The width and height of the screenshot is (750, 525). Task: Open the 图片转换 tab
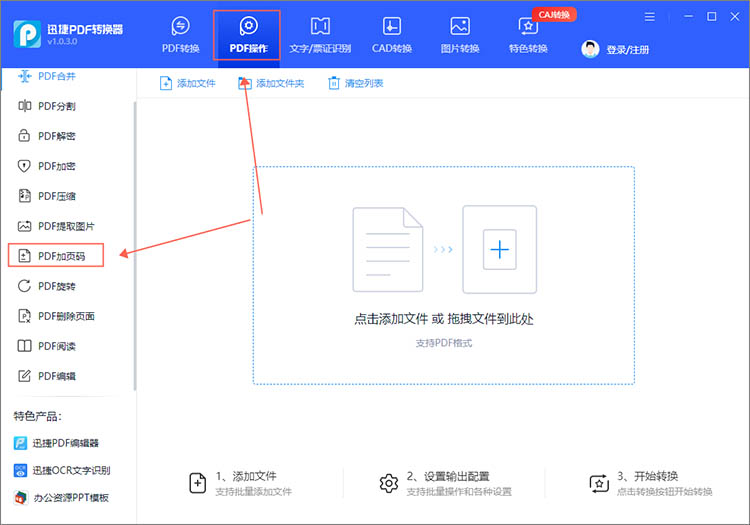pyautogui.click(x=460, y=35)
